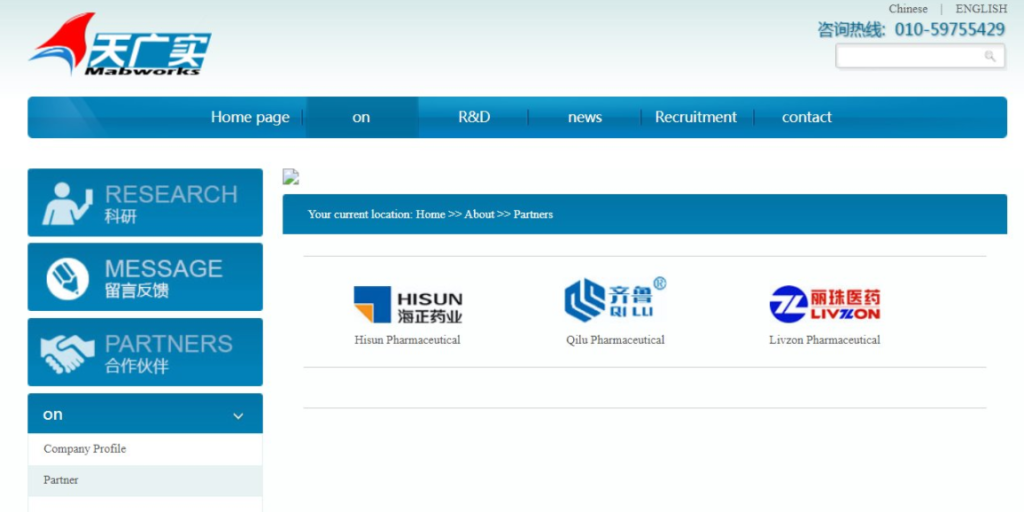Click the Hisun Pharmaceutical caption
This screenshot has height=512, width=1024.
pyautogui.click(x=408, y=340)
